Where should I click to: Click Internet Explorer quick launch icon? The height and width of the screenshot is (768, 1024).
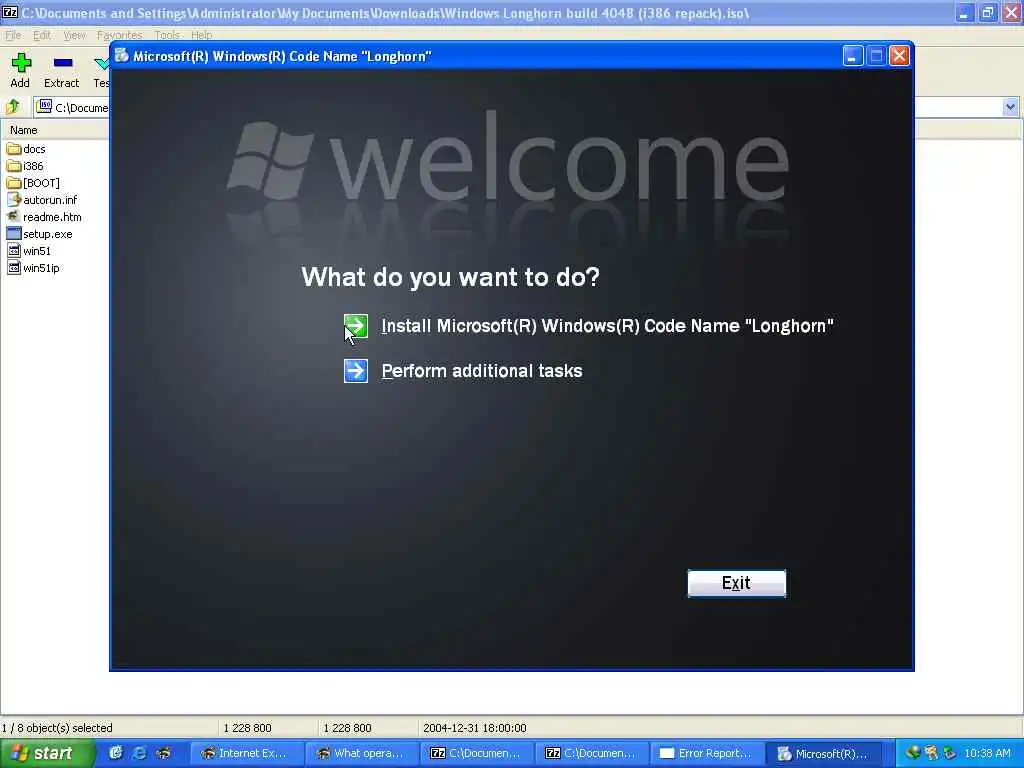pos(139,753)
